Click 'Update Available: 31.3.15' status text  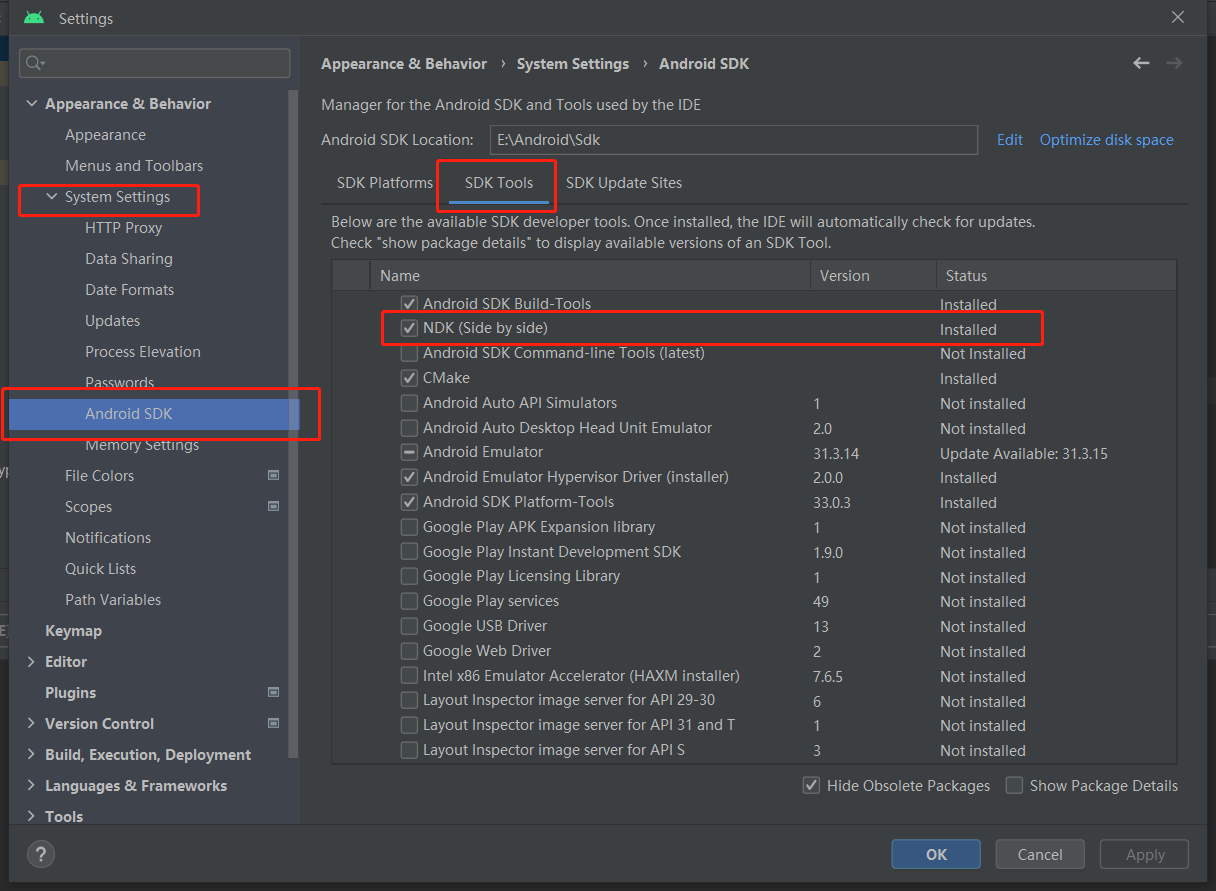[1024, 453]
